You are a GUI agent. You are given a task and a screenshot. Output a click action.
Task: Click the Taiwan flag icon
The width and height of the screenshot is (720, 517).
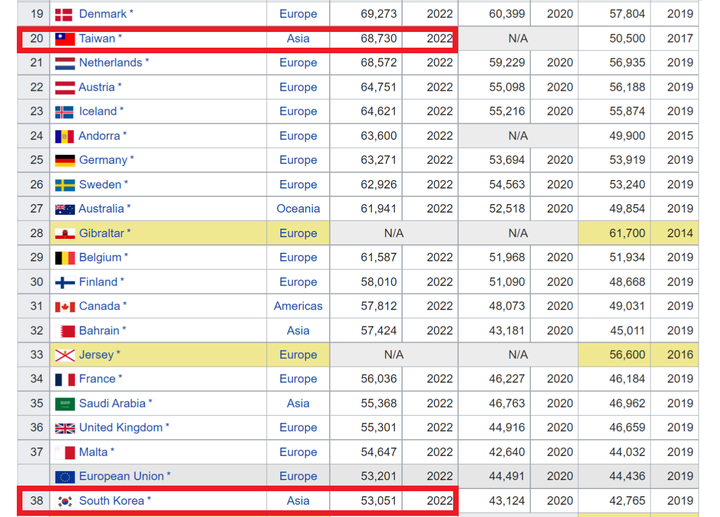65,39
